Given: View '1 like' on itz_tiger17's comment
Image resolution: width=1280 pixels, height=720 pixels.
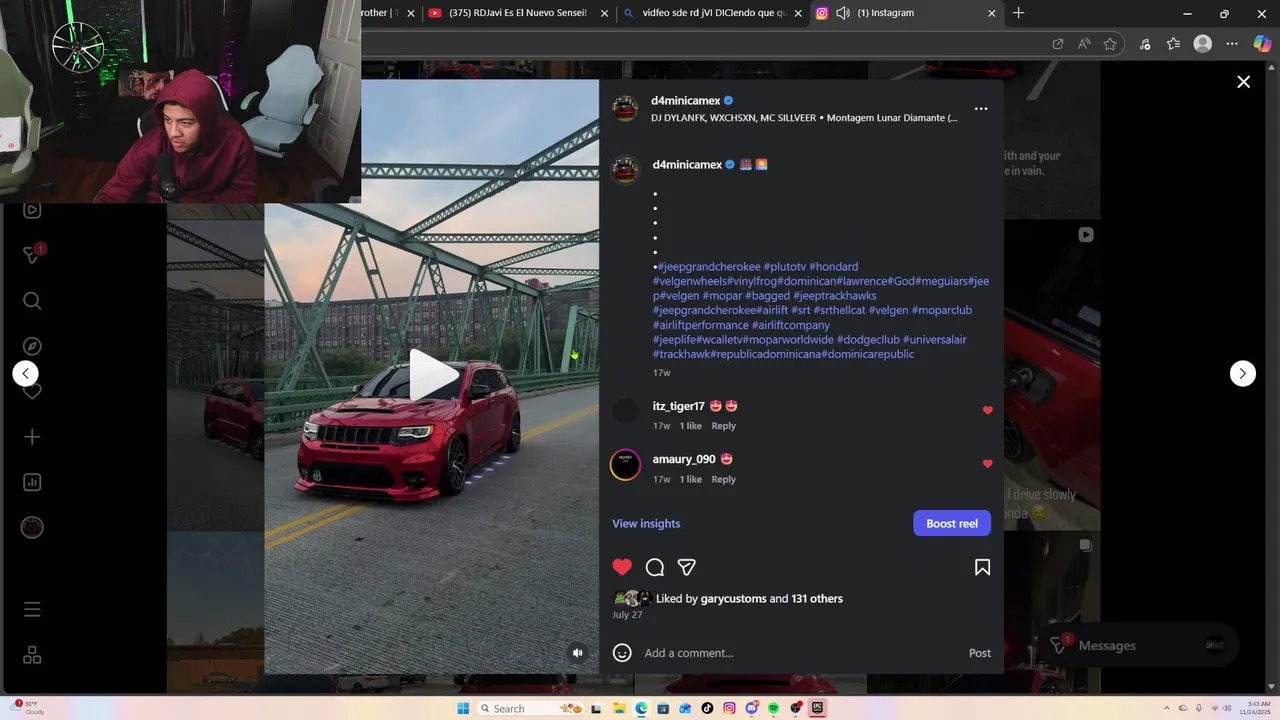Looking at the screenshot, I should coord(691,426).
